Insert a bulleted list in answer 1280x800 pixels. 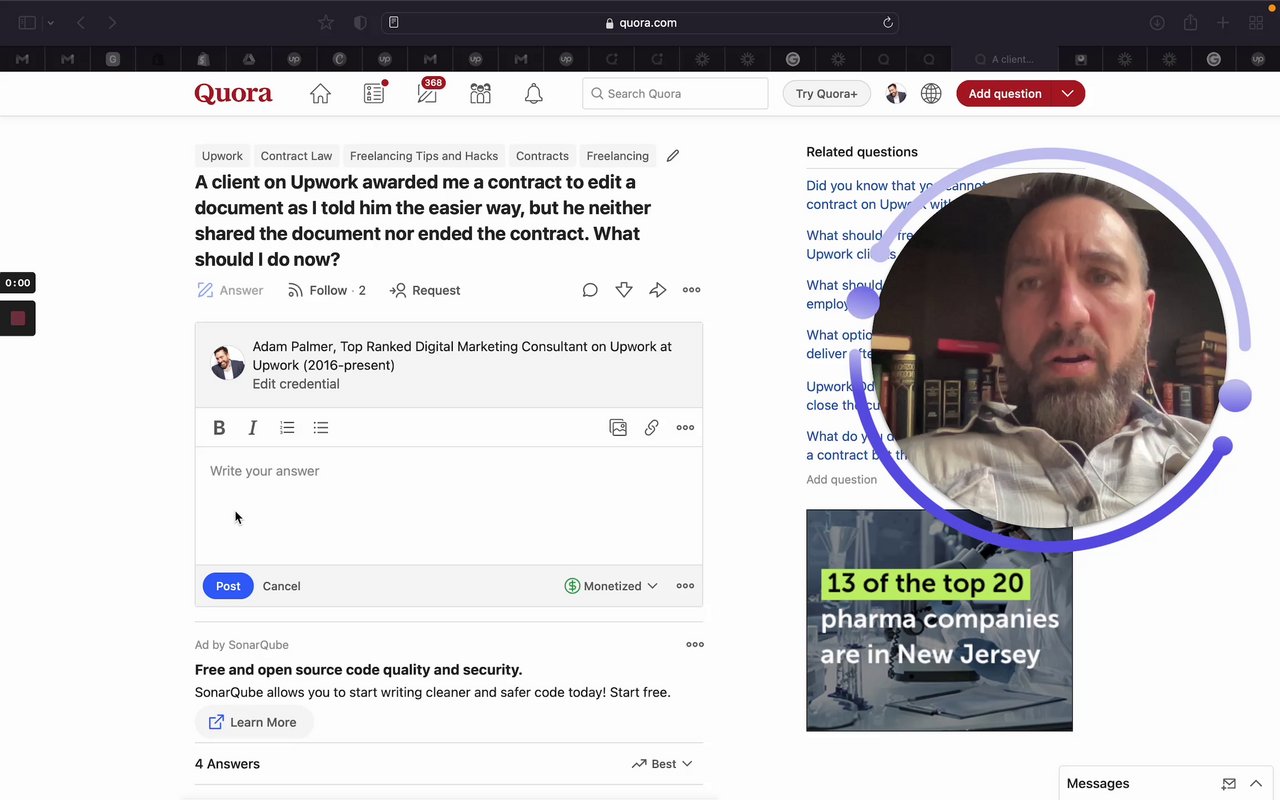click(x=321, y=428)
